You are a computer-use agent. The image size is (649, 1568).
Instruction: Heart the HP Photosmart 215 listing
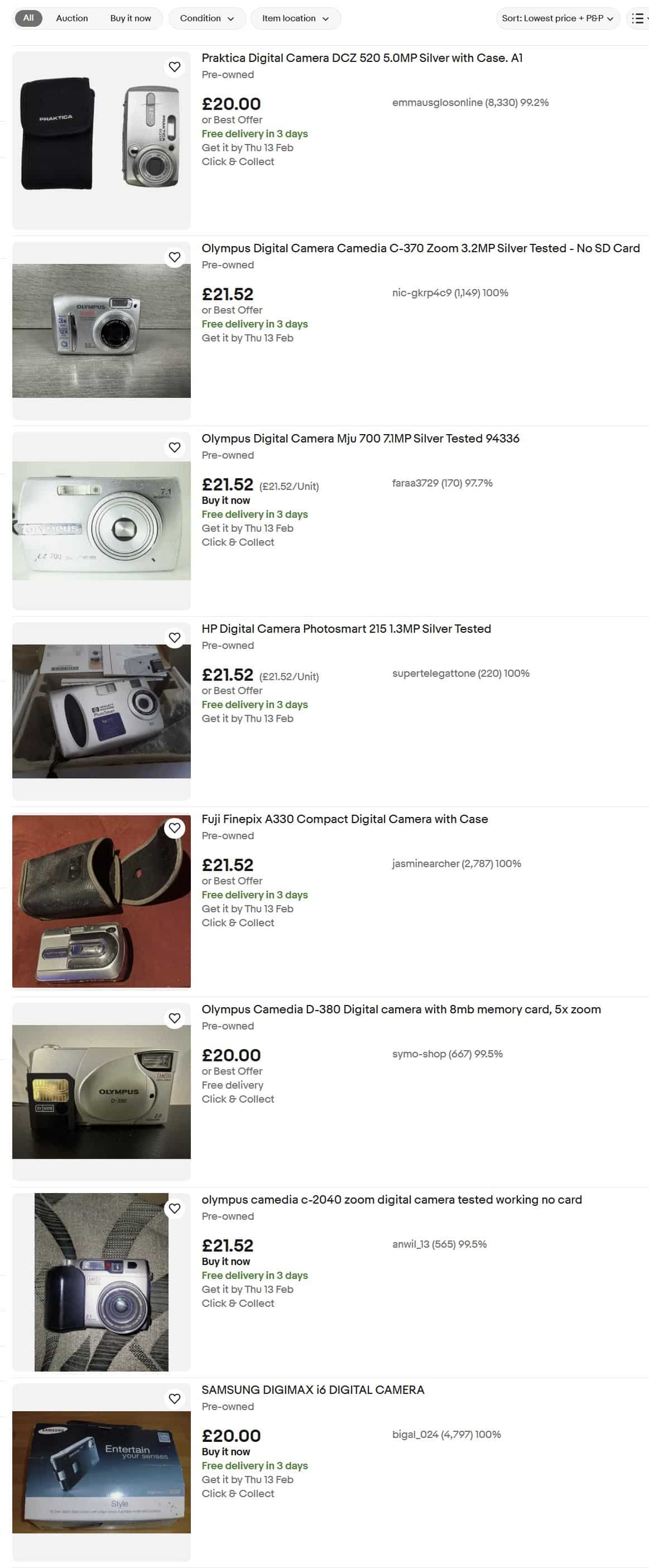(x=175, y=637)
